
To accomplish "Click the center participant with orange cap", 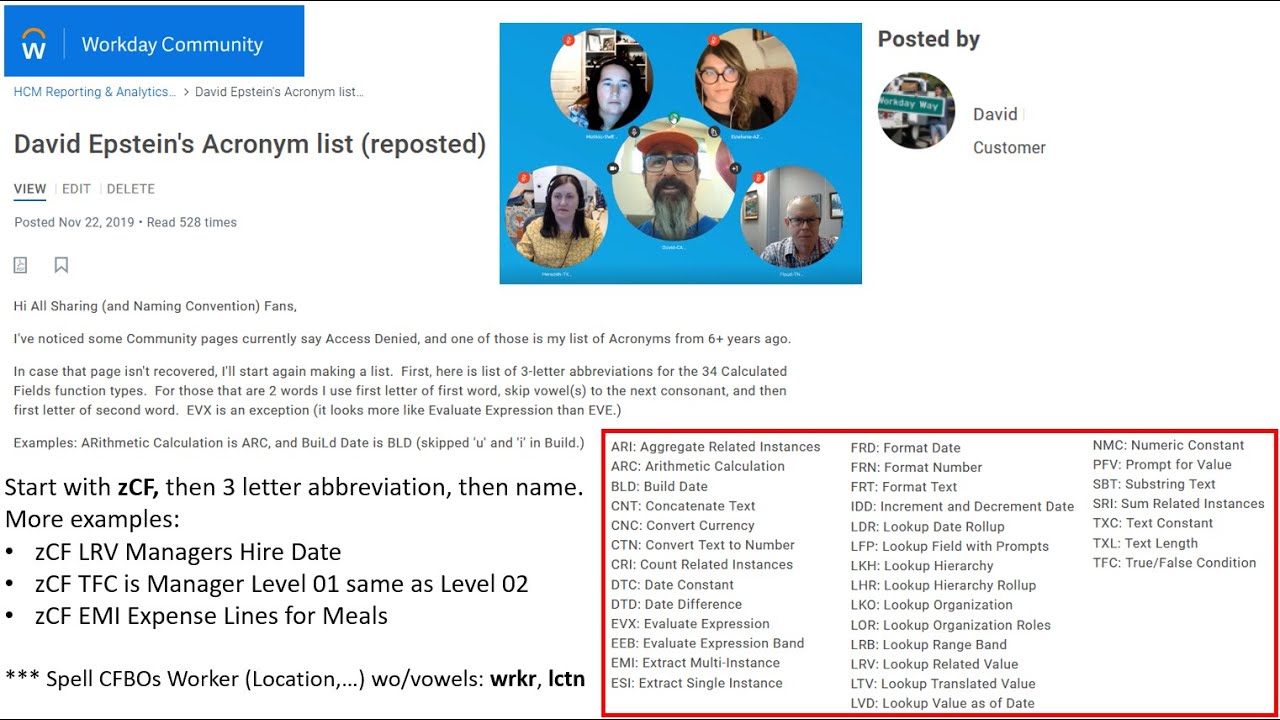I will [x=674, y=180].
